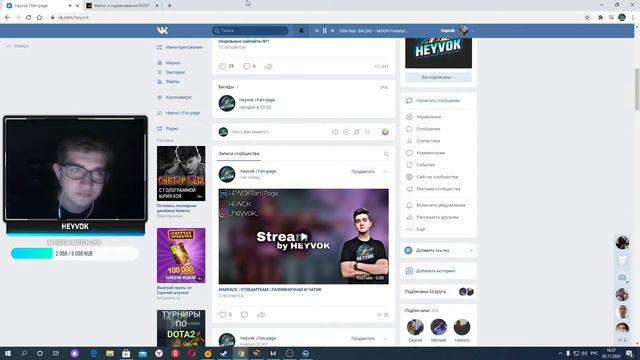Click the Add link button
Viewport: 640px width, 360px height.
point(432,250)
